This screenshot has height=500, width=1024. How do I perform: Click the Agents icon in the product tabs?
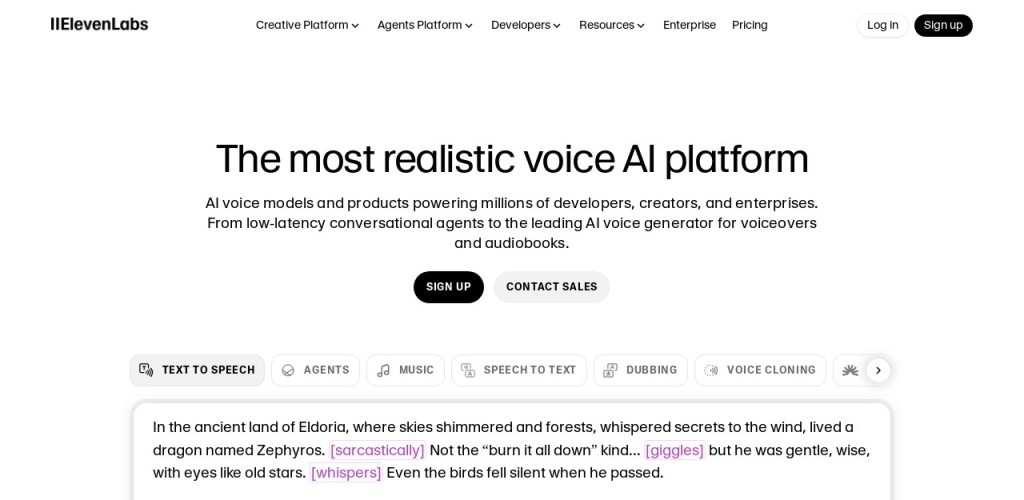point(288,370)
